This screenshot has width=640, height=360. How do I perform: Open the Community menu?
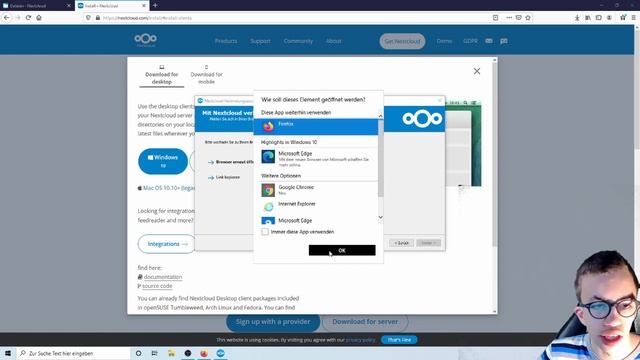click(x=298, y=41)
